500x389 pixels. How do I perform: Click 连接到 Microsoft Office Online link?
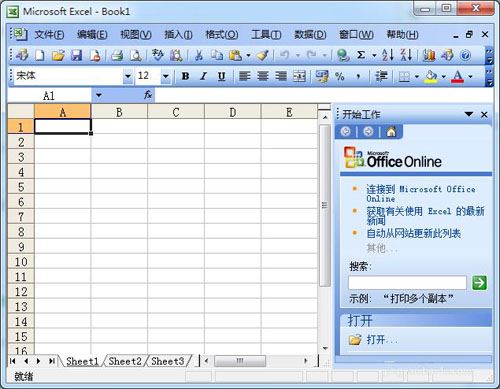point(421,193)
